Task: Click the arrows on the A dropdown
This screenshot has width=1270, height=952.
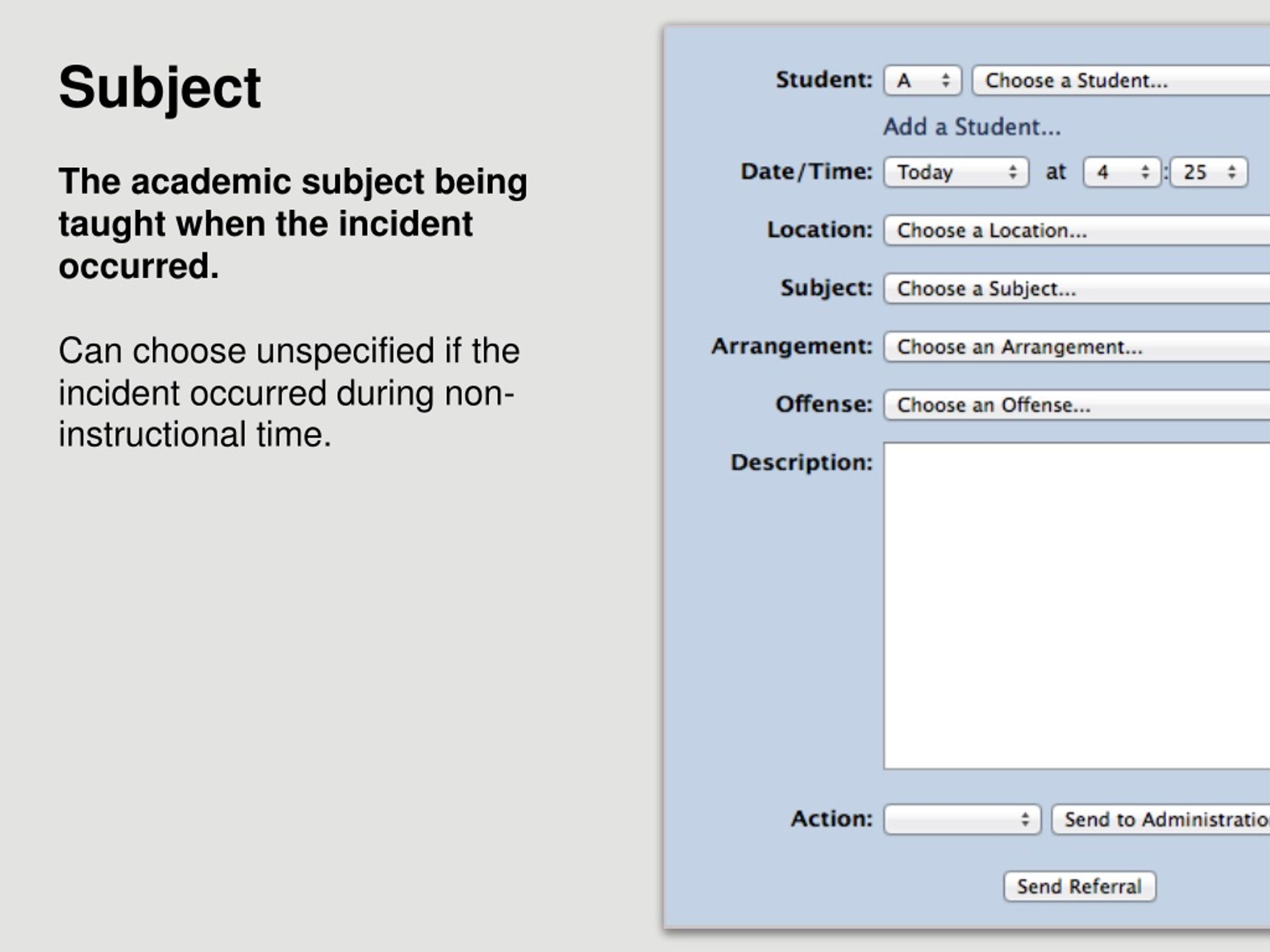Action: [x=946, y=80]
